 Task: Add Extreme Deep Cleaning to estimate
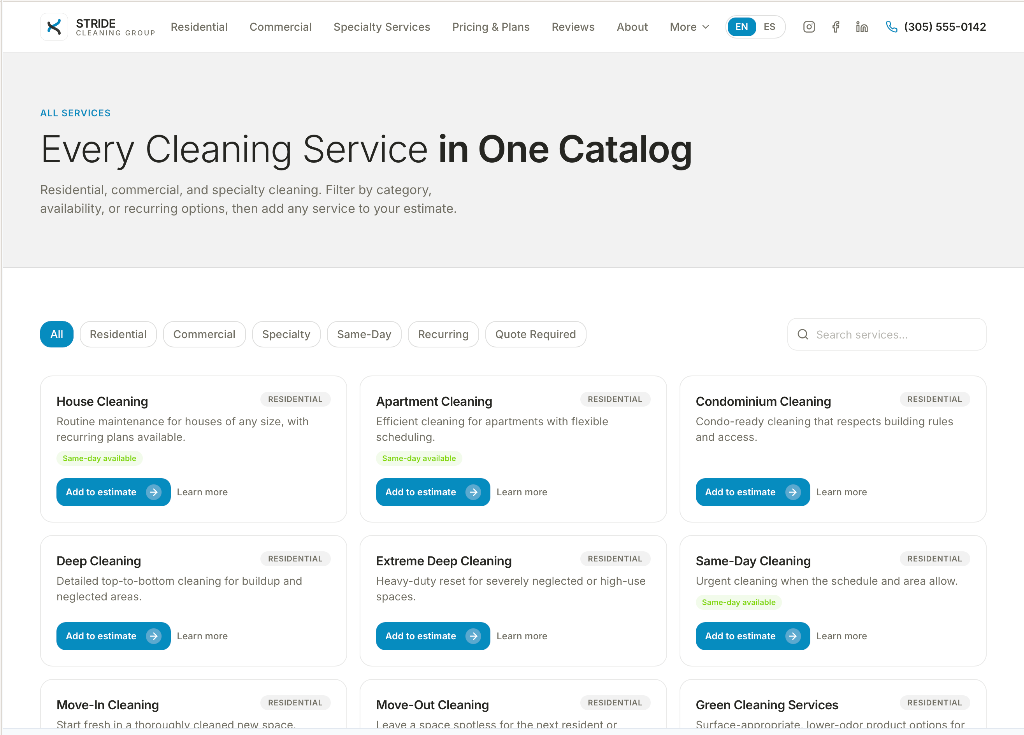[x=432, y=636]
